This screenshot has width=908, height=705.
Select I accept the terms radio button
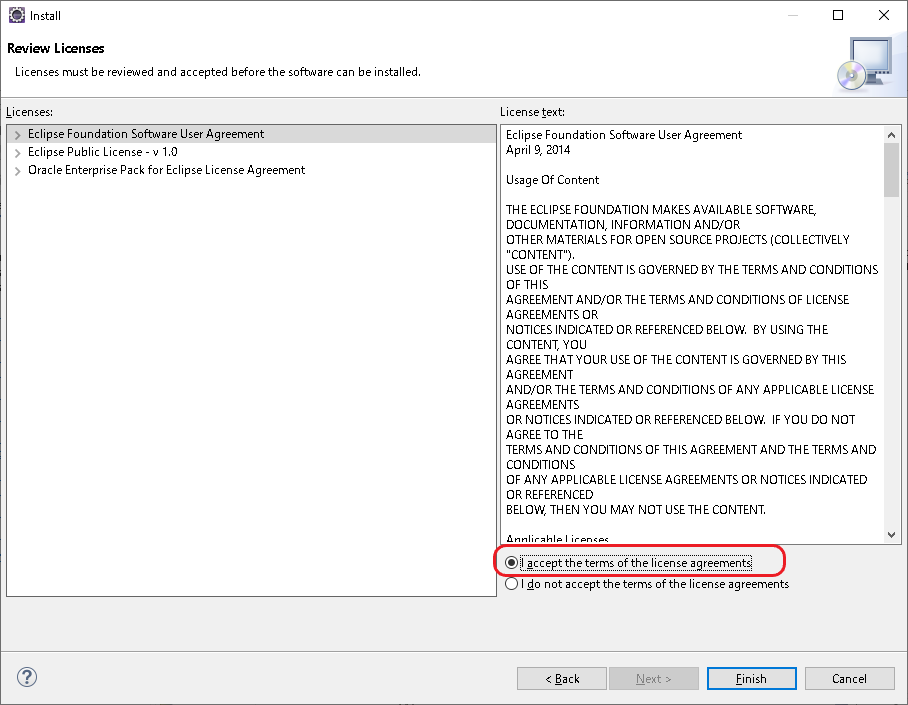point(511,562)
